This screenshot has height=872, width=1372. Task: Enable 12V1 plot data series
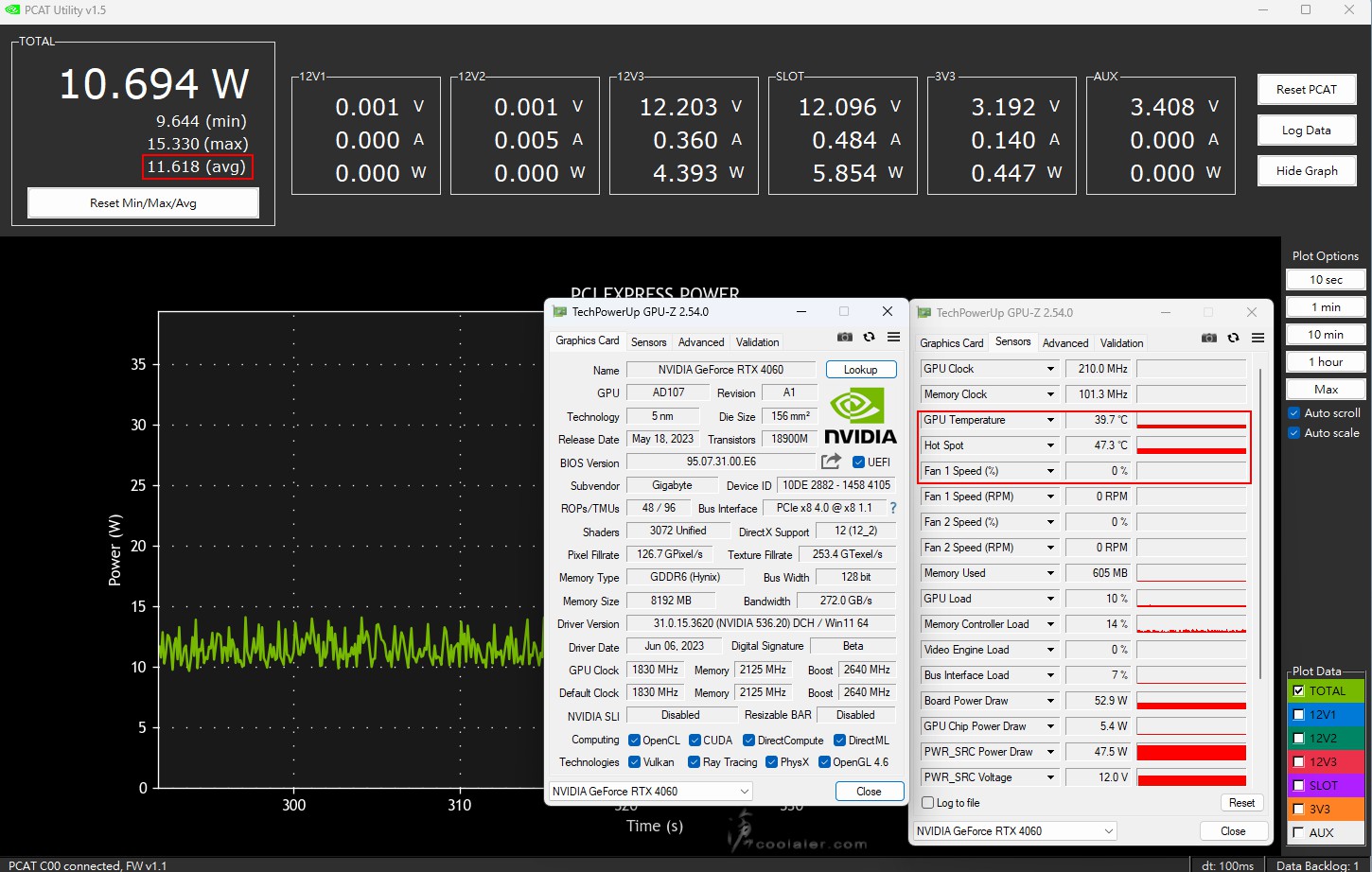click(1298, 715)
